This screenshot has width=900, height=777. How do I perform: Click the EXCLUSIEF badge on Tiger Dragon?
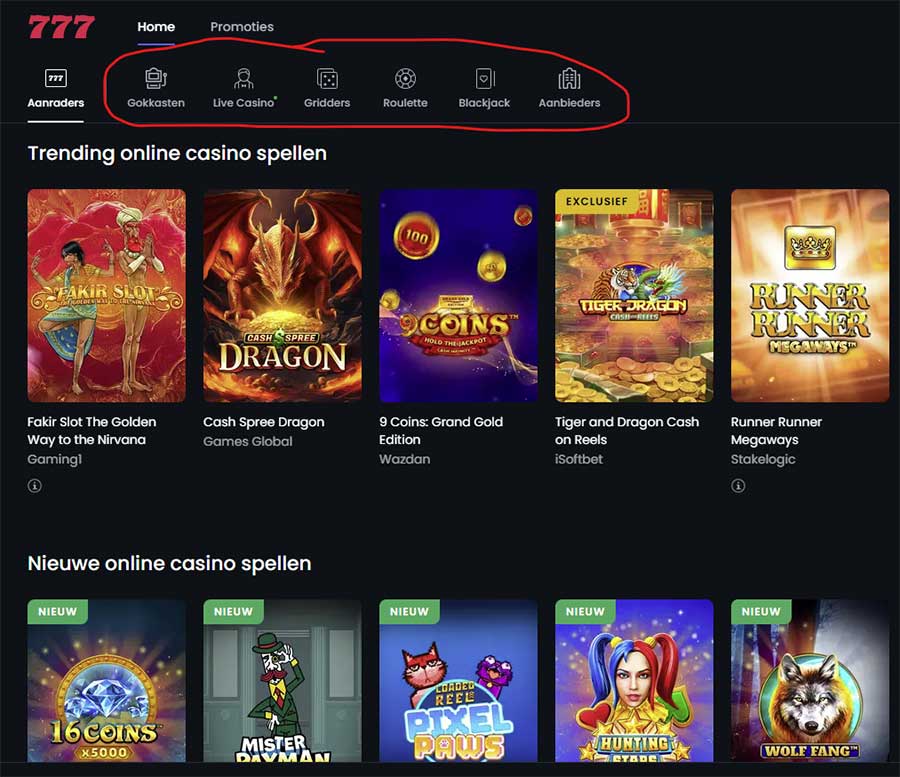point(596,201)
